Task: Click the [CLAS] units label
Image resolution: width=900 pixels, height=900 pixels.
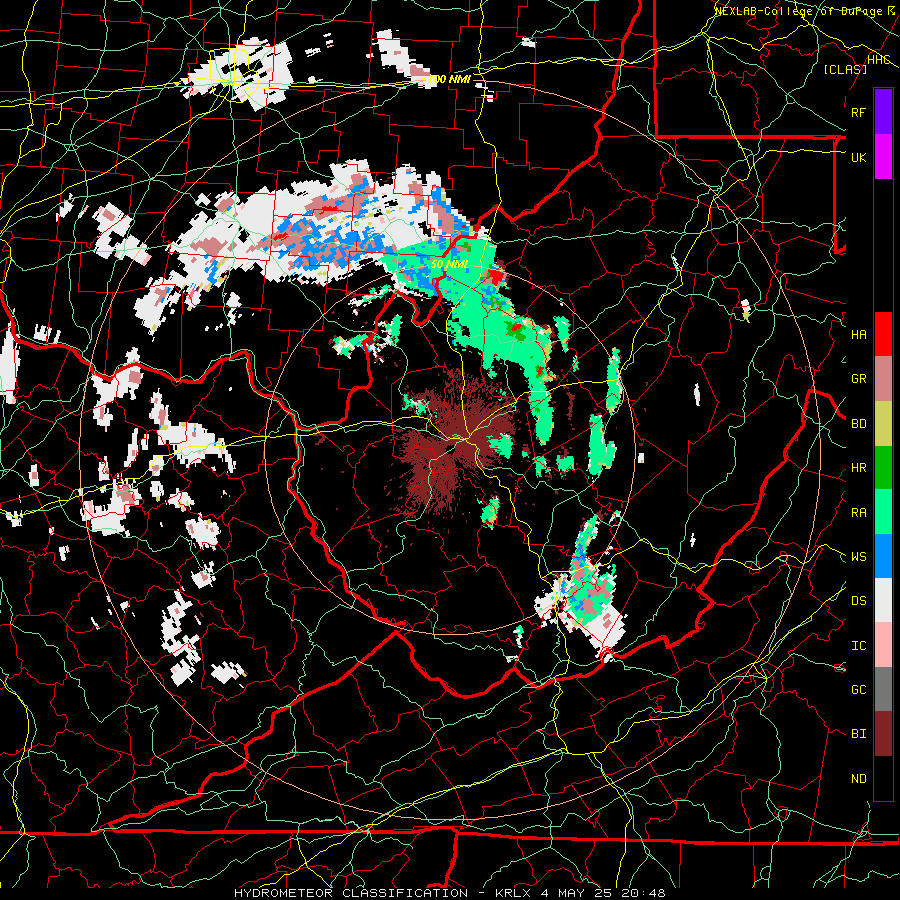Action: coord(845,69)
